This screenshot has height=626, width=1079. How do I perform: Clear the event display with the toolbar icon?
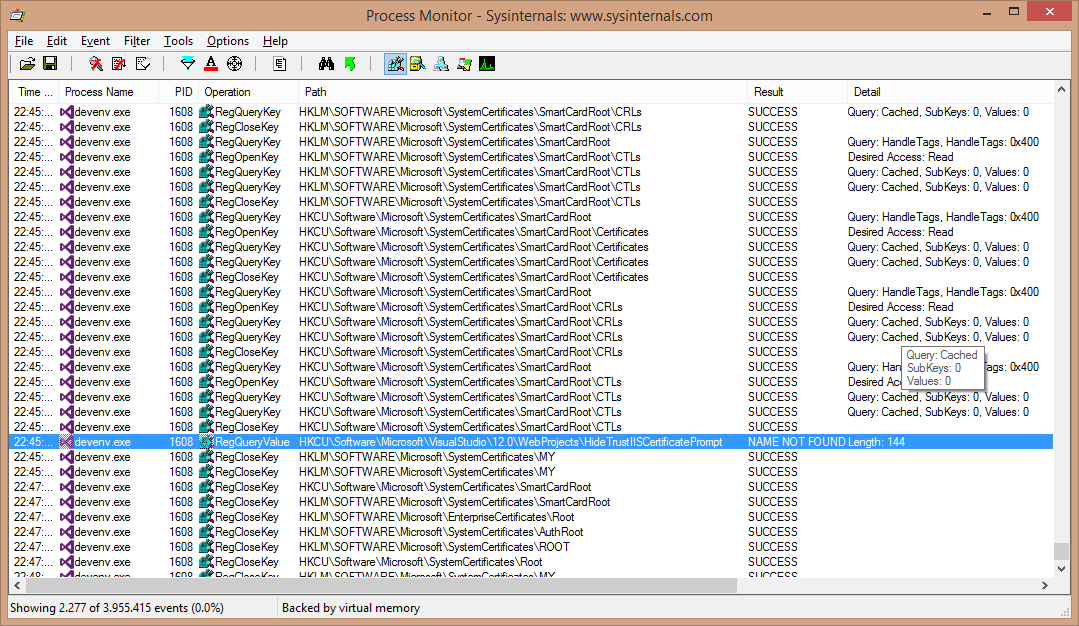tap(142, 64)
